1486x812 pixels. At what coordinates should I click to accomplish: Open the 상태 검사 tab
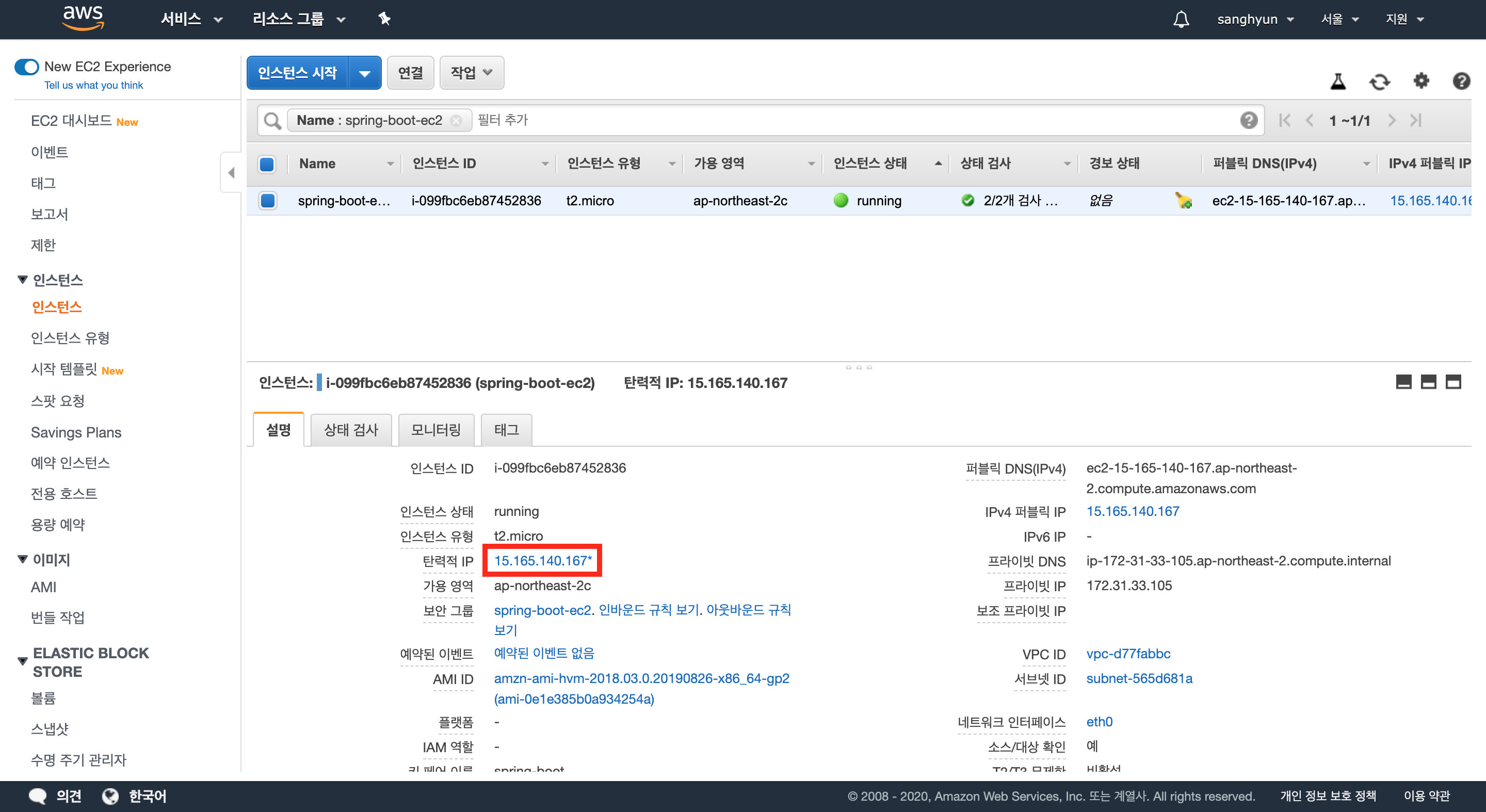click(351, 430)
